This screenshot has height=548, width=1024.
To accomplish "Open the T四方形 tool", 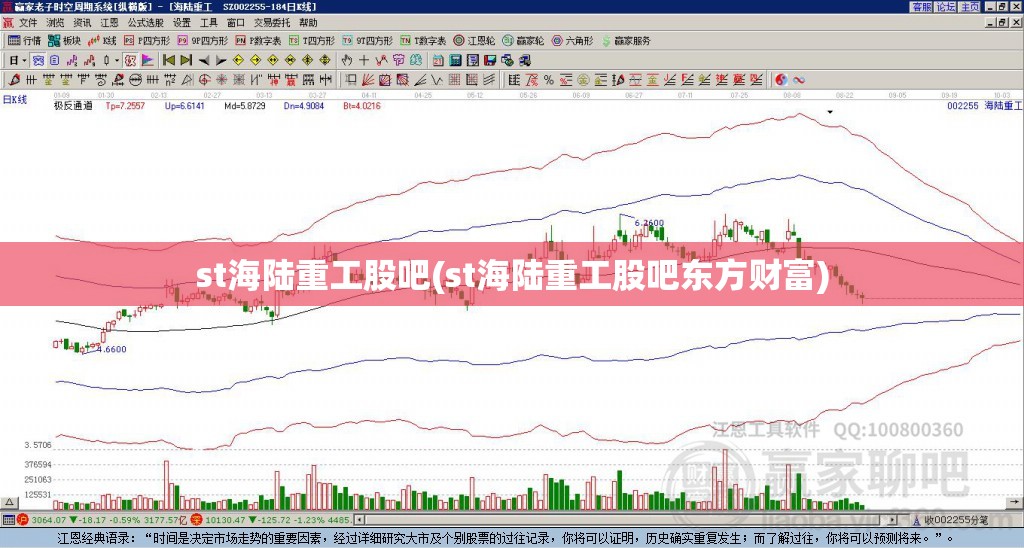I will 312,40.
